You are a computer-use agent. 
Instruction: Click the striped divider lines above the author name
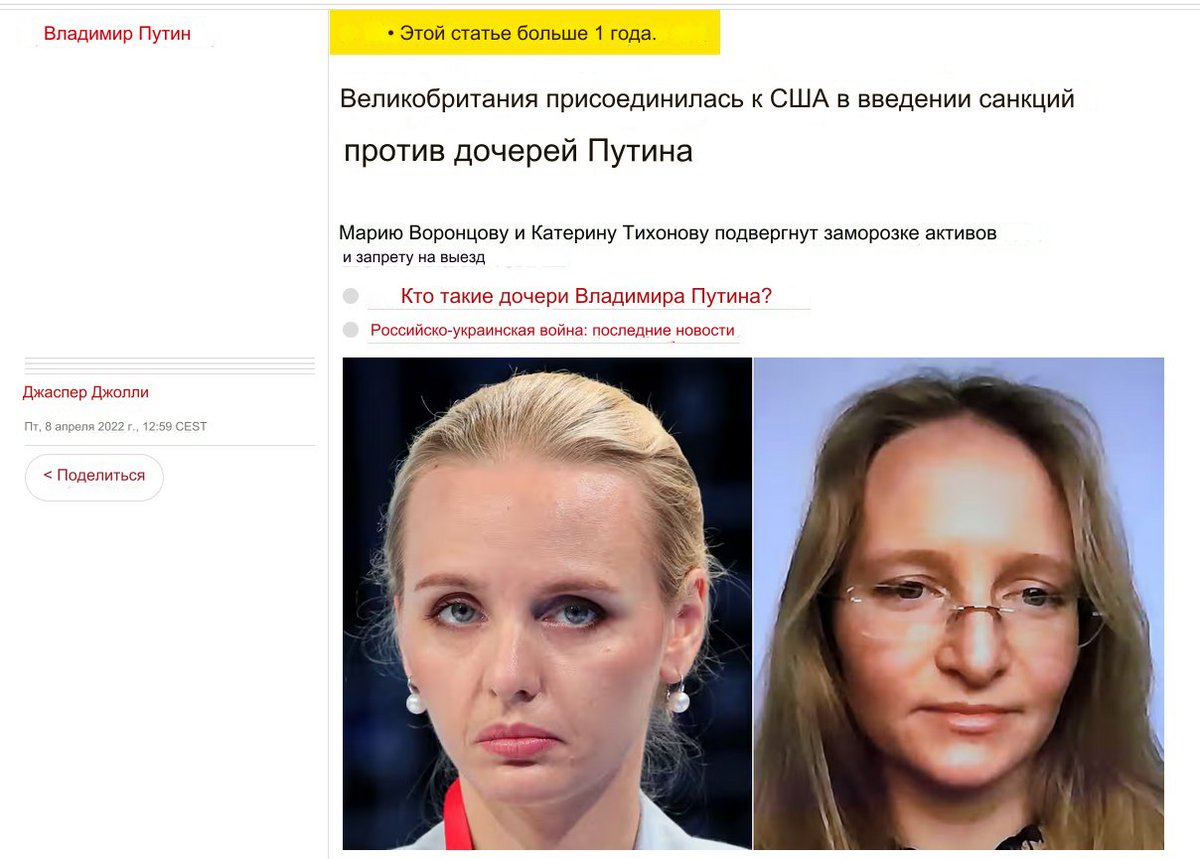point(170,365)
